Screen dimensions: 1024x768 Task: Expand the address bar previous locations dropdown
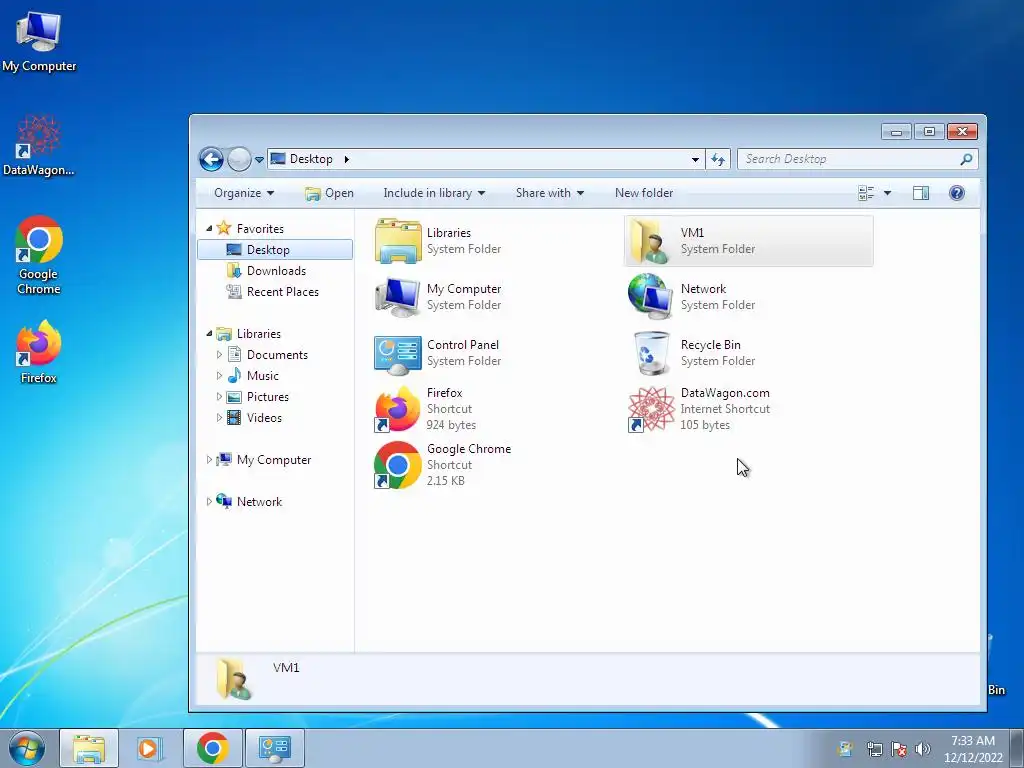[x=695, y=159]
